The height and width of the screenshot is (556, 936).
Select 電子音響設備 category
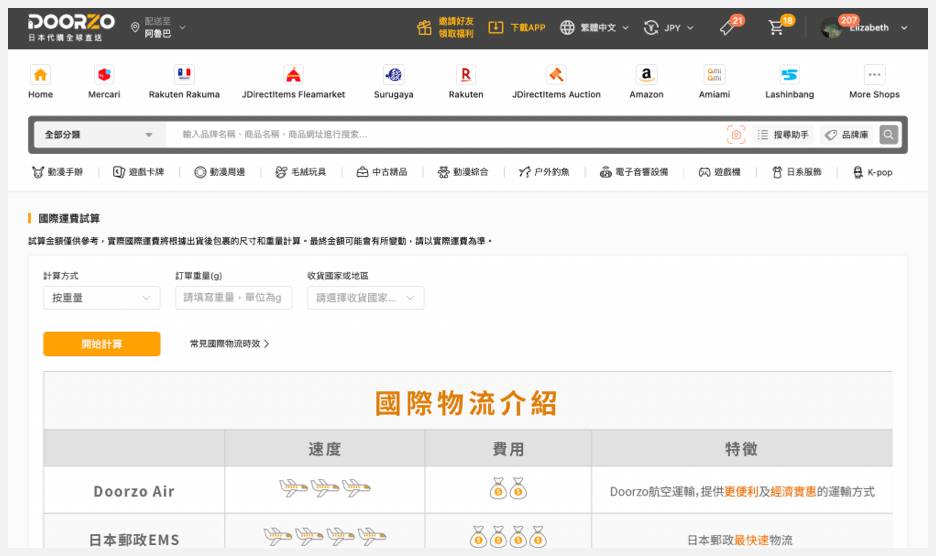pos(634,172)
